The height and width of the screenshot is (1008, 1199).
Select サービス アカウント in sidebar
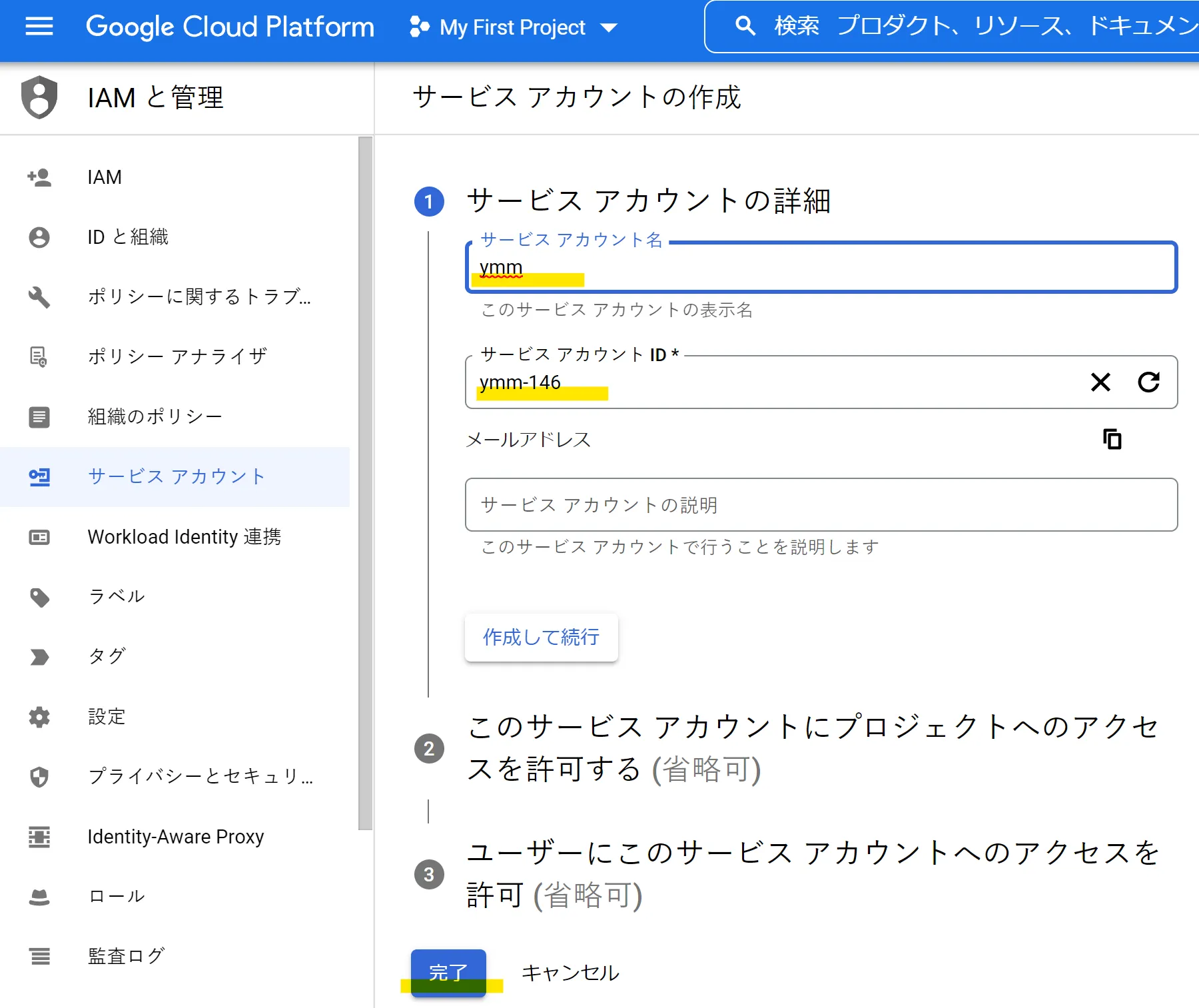[x=175, y=477]
